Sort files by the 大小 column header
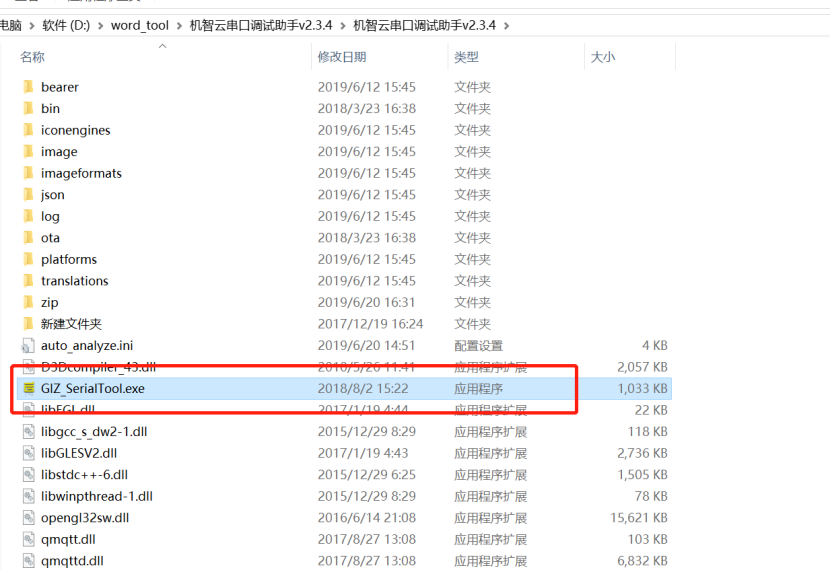This screenshot has width=830, height=570. [x=603, y=57]
